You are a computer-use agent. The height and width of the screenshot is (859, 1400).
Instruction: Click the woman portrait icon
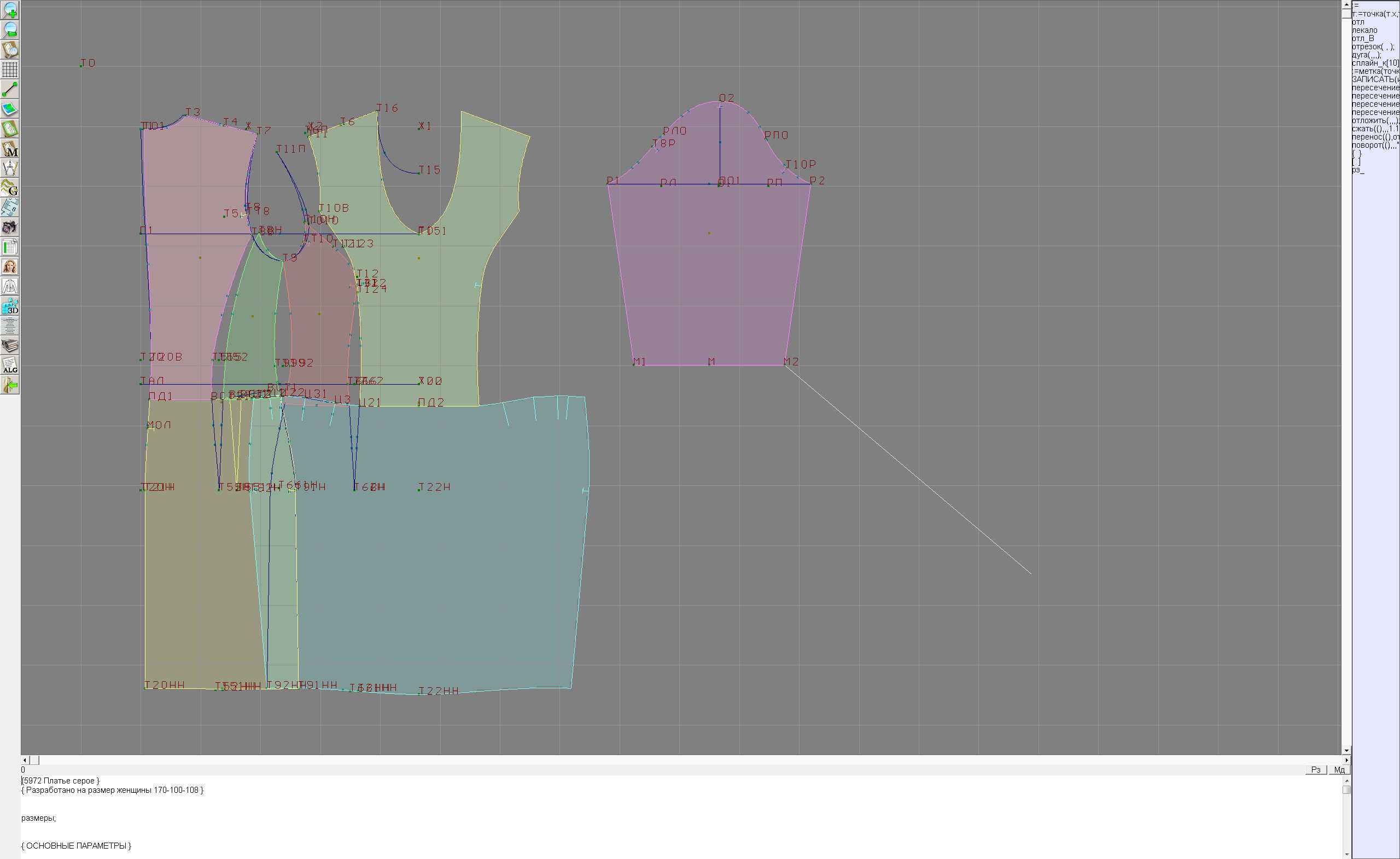tap(10, 266)
